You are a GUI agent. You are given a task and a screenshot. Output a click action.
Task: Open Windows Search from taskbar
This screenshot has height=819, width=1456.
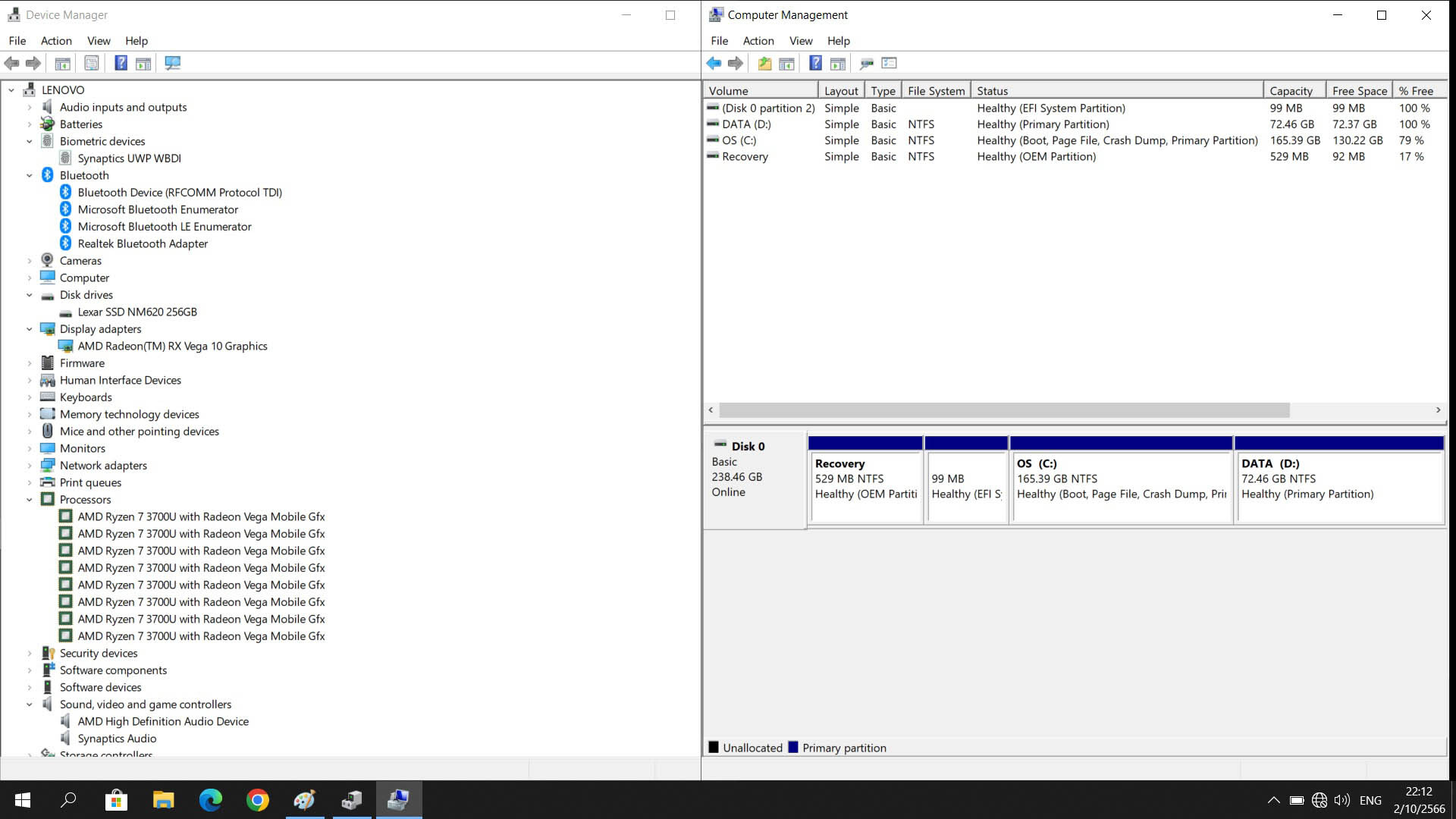(69, 800)
